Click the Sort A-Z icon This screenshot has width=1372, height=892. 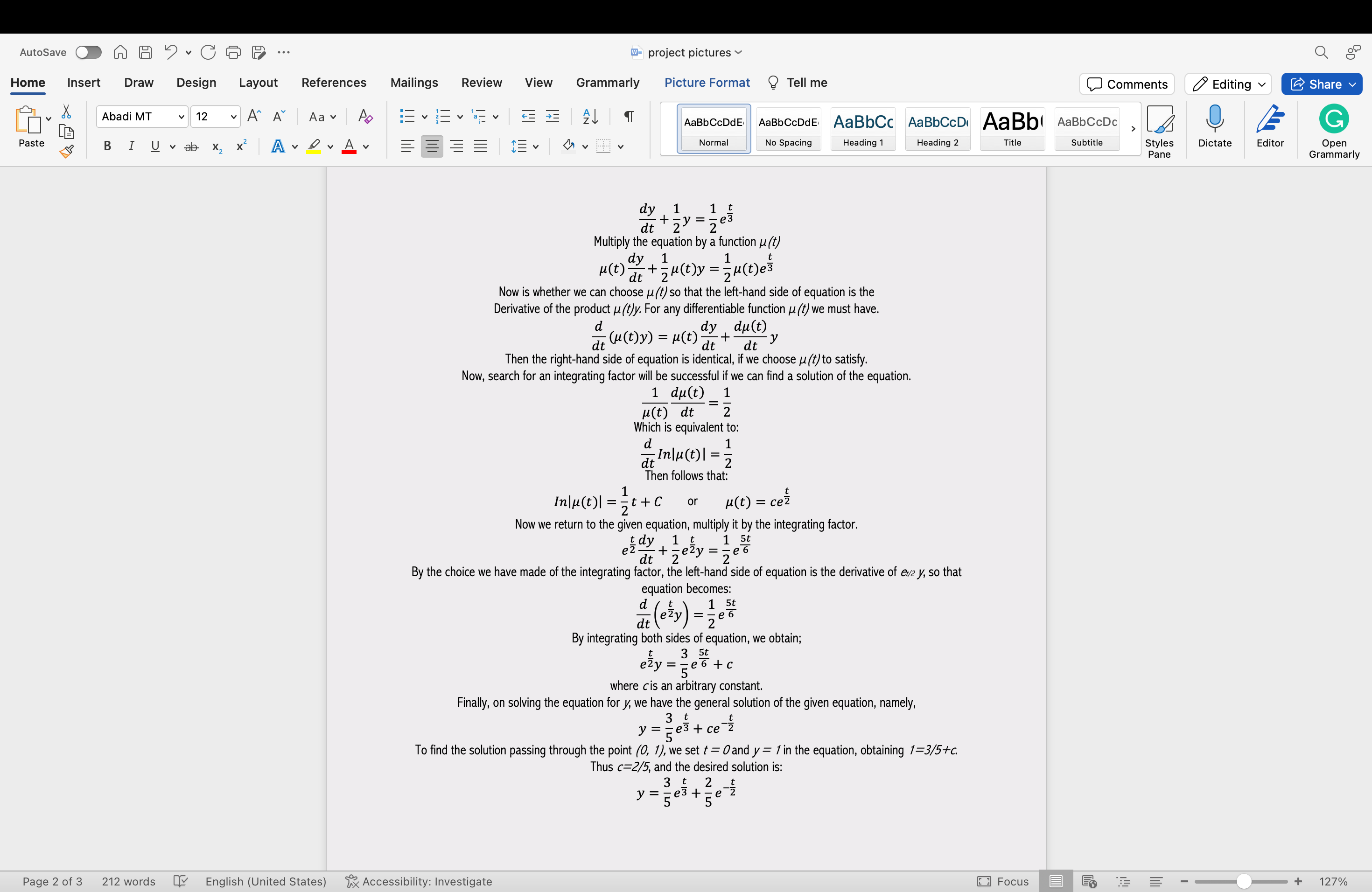590,116
